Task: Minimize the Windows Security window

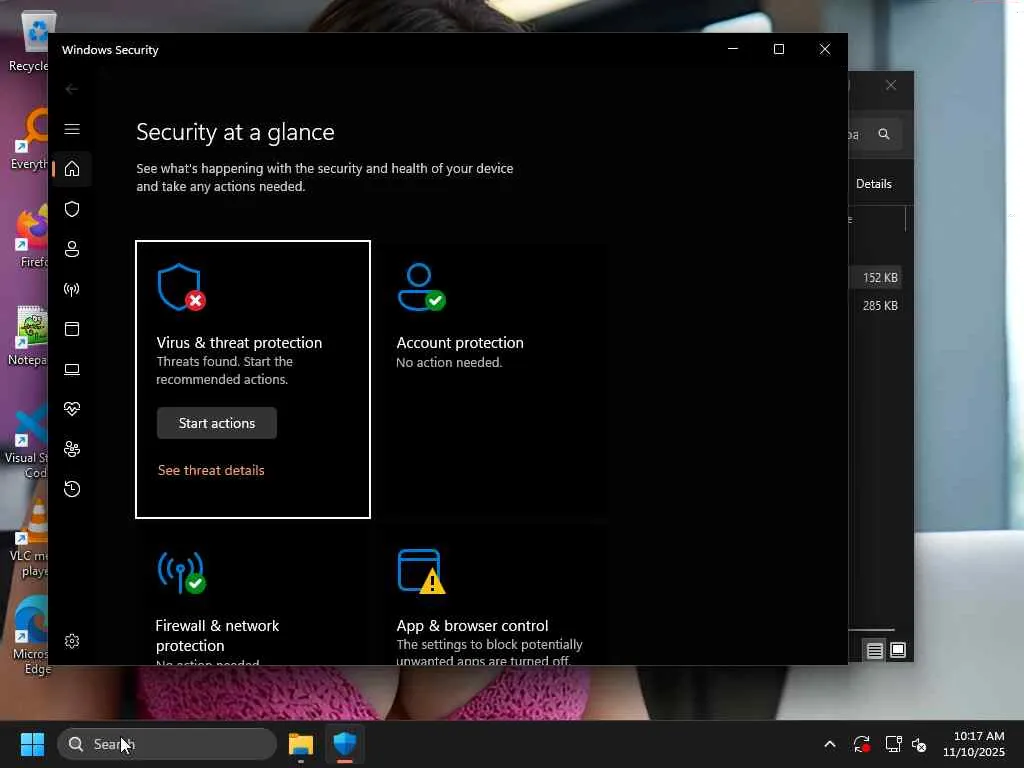Action: pyautogui.click(x=733, y=49)
